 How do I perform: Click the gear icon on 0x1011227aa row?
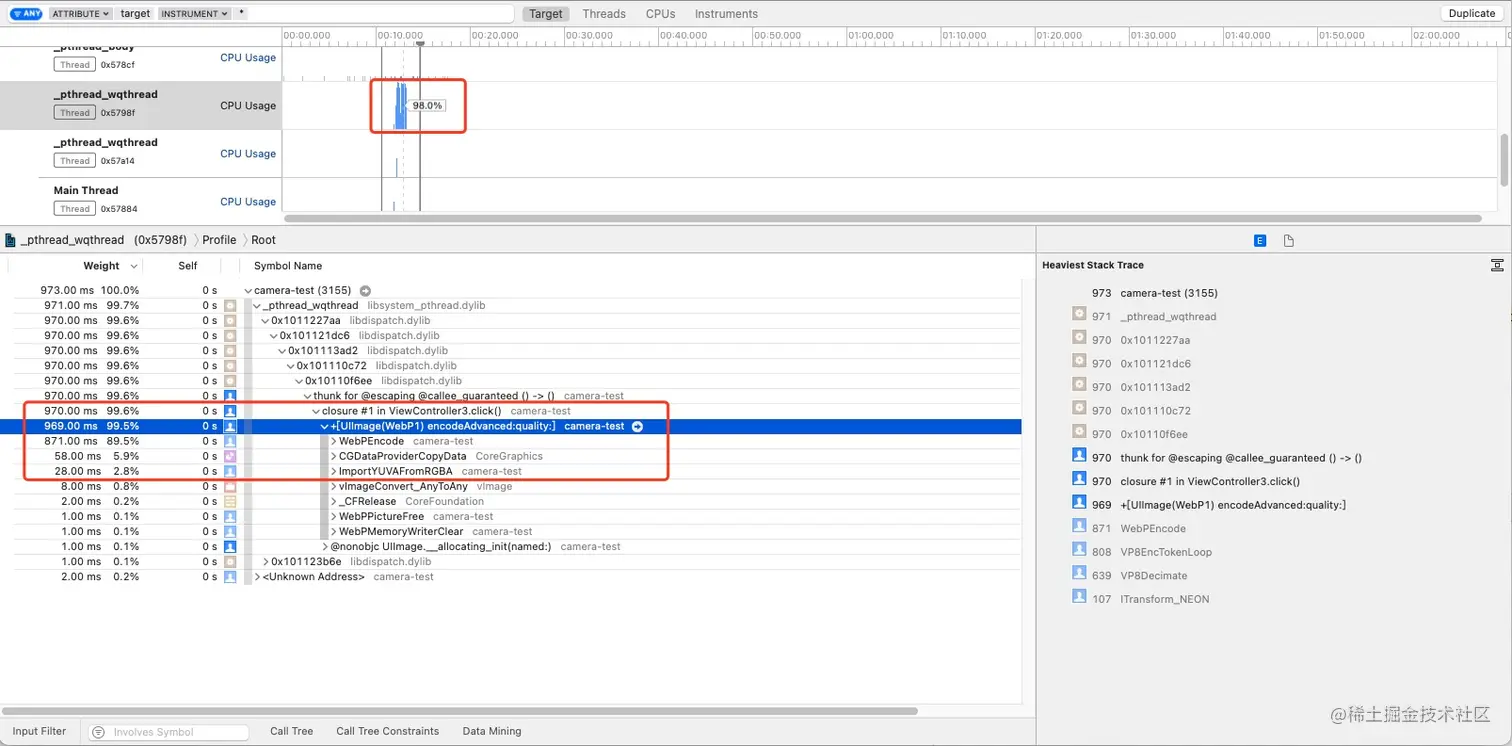(230, 320)
